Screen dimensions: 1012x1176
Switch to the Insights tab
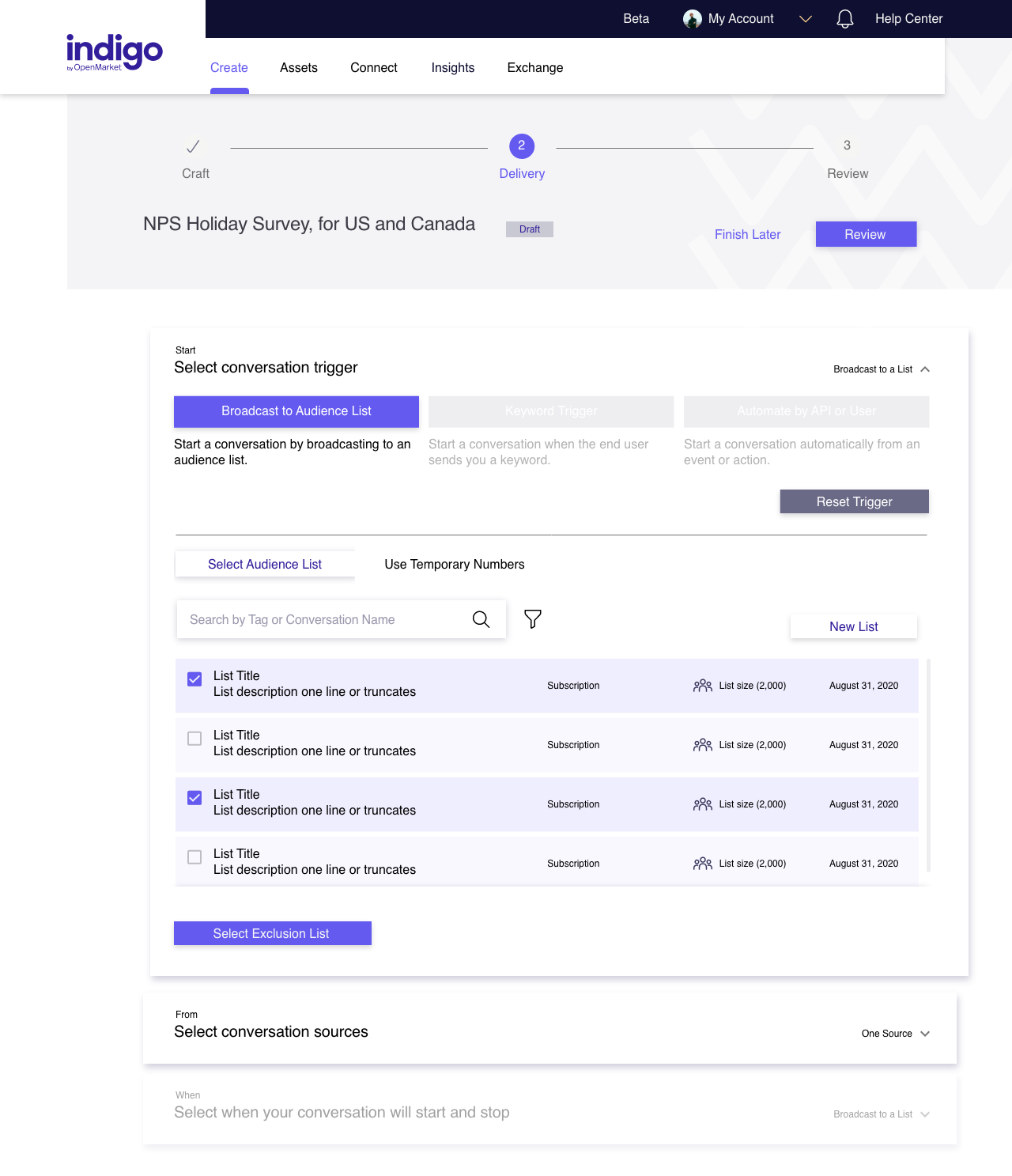coord(453,68)
